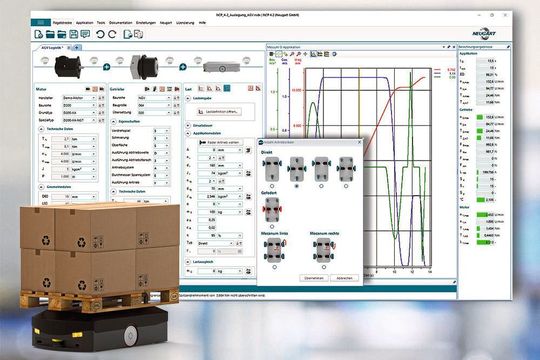This screenshot has height=360, width=540.
Task: Click the teal file menu button
Action: pos(41,22)
